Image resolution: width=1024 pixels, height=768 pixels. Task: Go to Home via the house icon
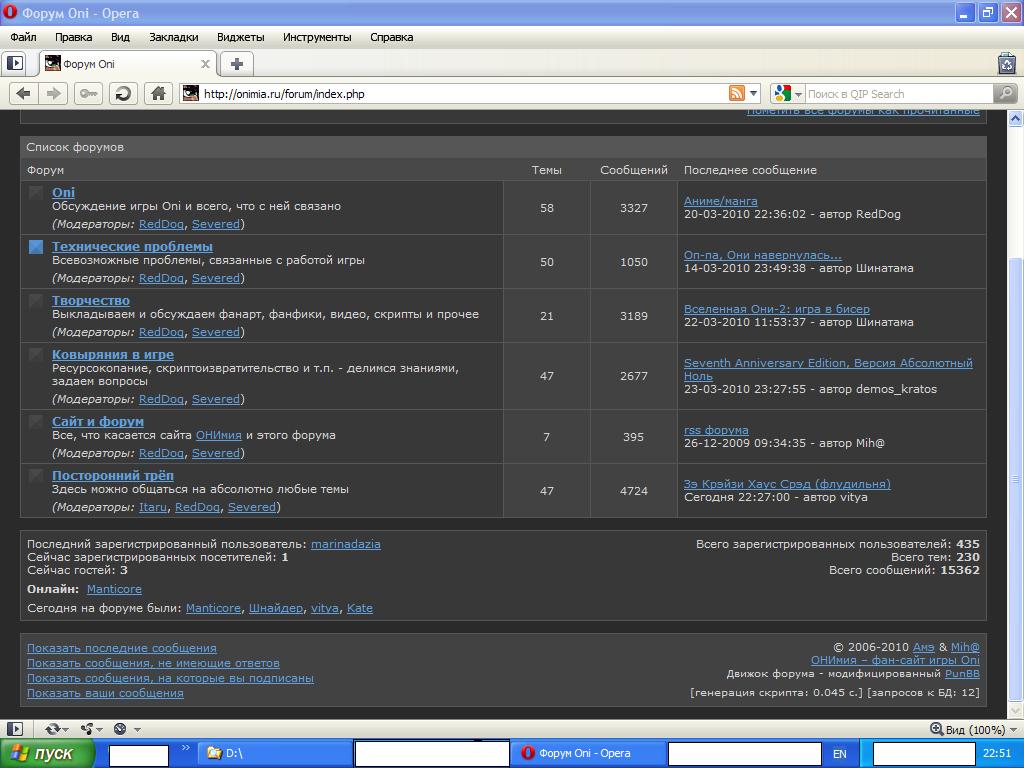(x=157, y=93)
